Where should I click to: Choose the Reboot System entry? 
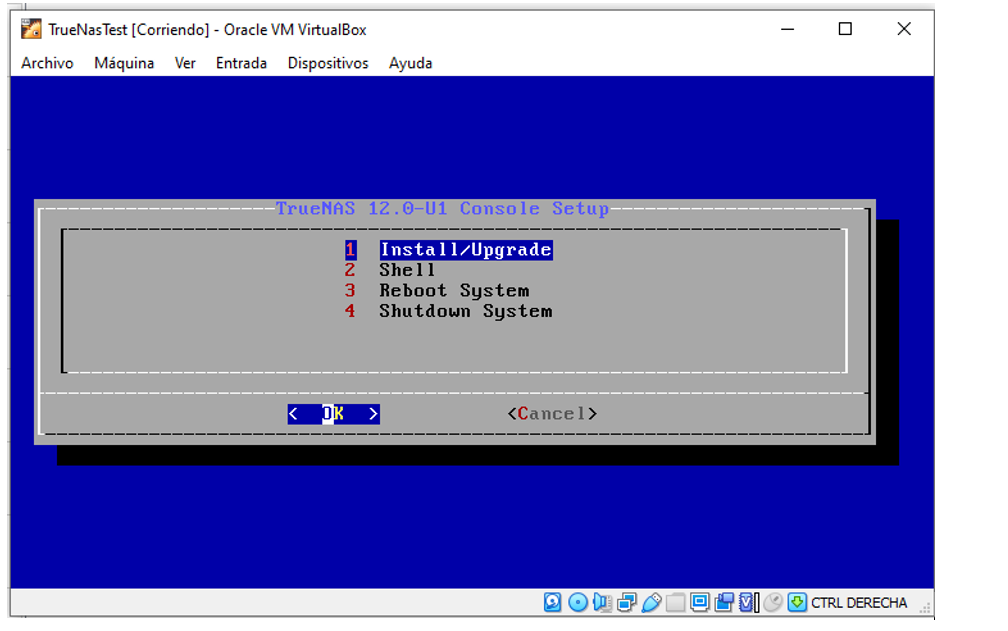point(454,290)
